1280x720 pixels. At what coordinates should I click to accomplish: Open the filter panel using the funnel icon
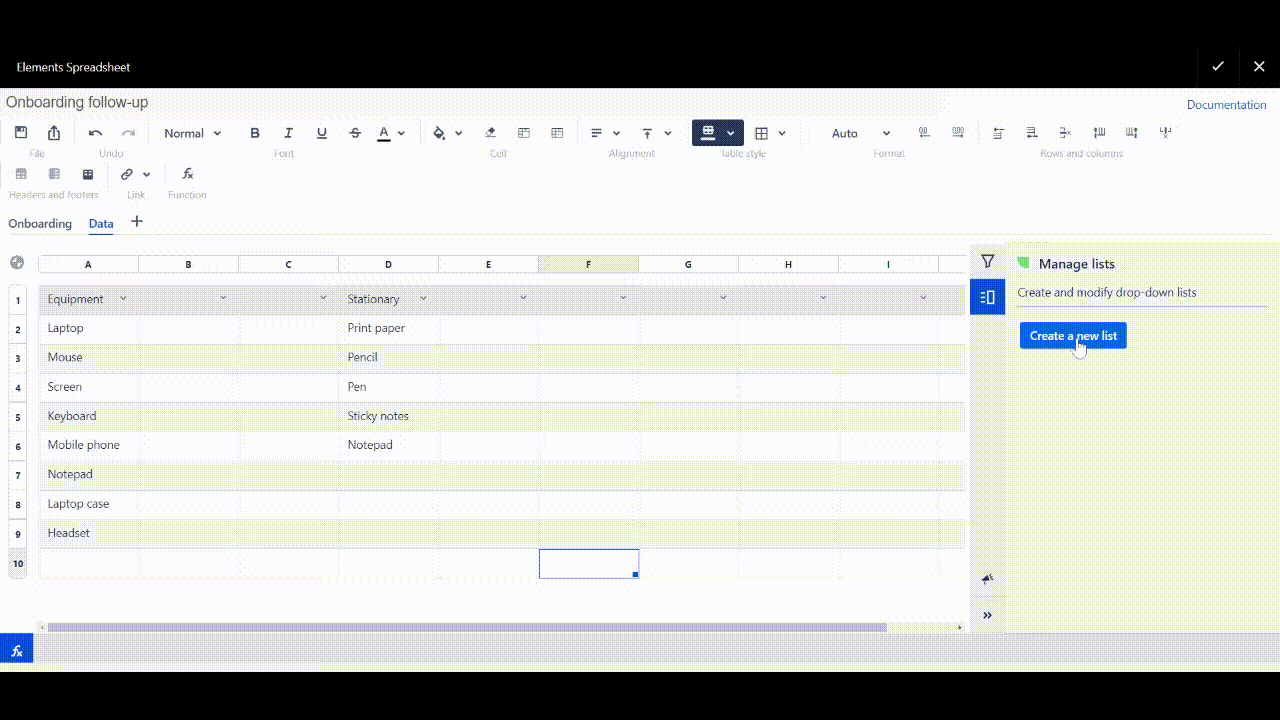tap(987, 261)
